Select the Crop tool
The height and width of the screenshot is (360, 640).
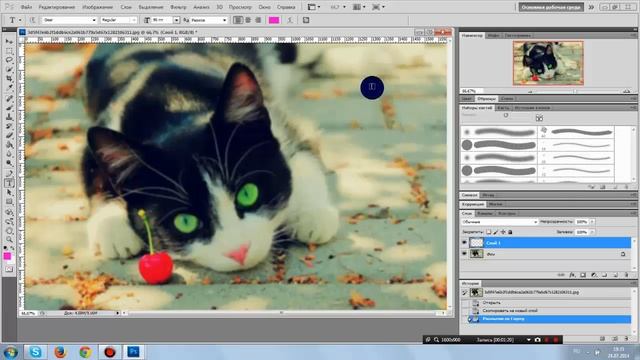pyautogui.click(x=9, y=78)
